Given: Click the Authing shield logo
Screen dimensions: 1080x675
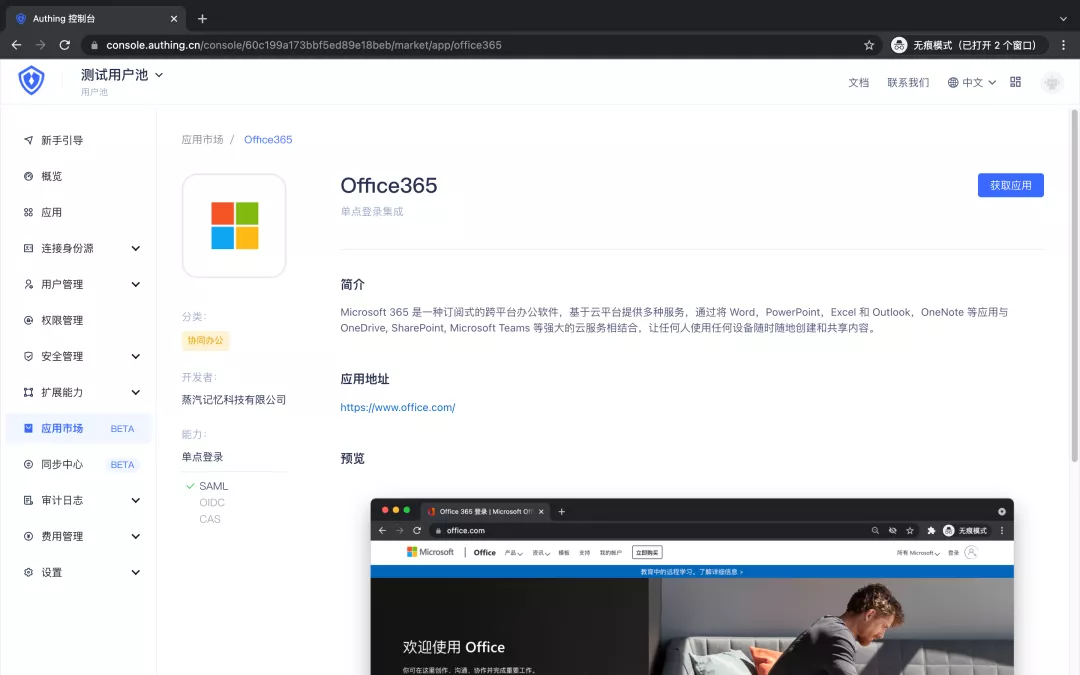Looking at the screenshot, I should pos(31,81).
